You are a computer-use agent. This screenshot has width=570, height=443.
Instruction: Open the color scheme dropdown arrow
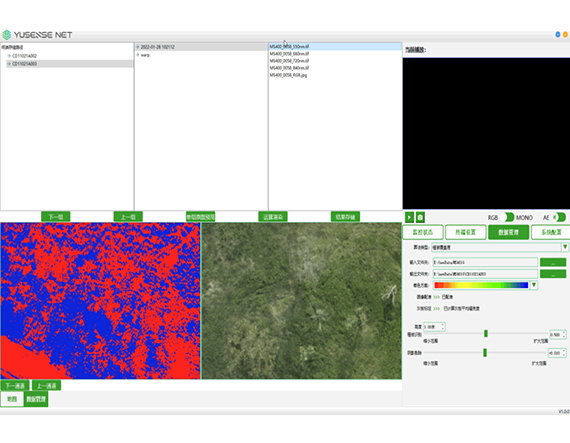click(534, 285)
